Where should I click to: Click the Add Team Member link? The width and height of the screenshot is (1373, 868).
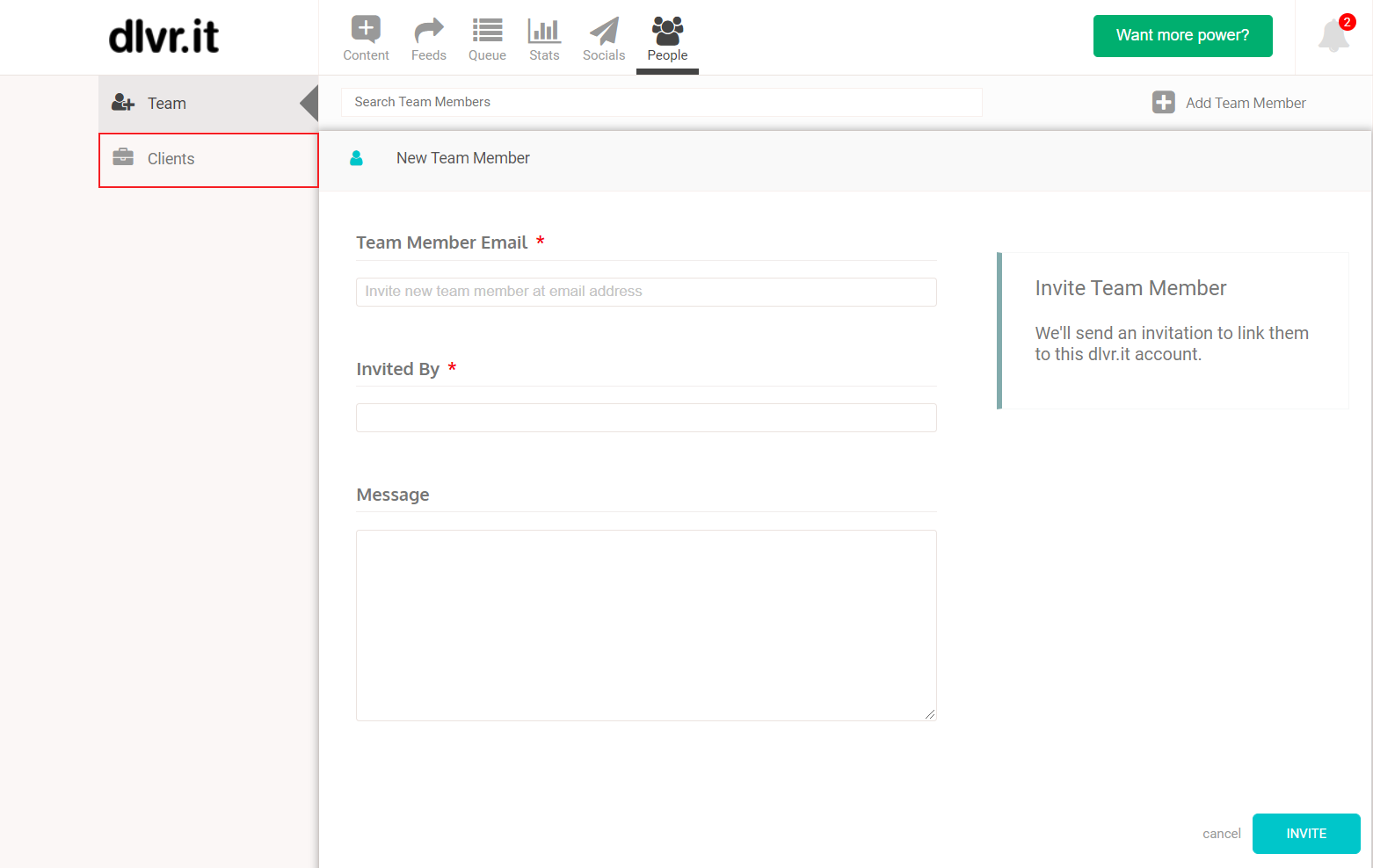pyautogui.click(x=1246, y=103)
